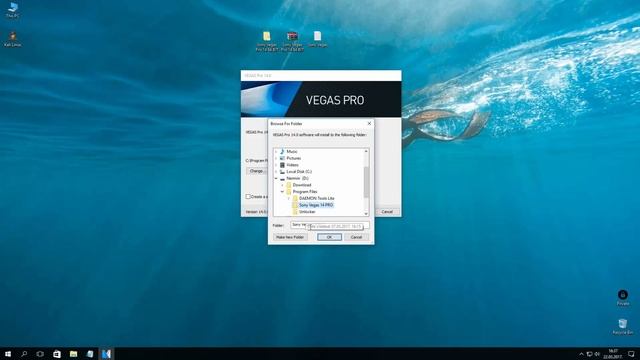
Task: Select the Unlocker folder in tree
Action: coord(307,212)
